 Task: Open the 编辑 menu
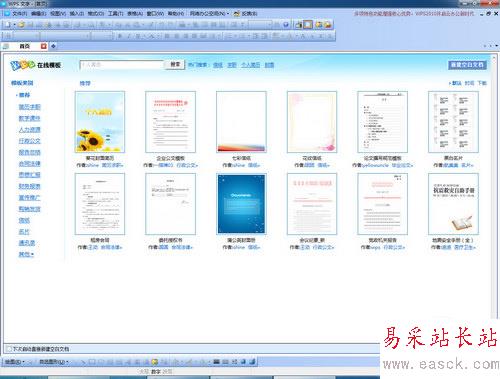point(38,13)
